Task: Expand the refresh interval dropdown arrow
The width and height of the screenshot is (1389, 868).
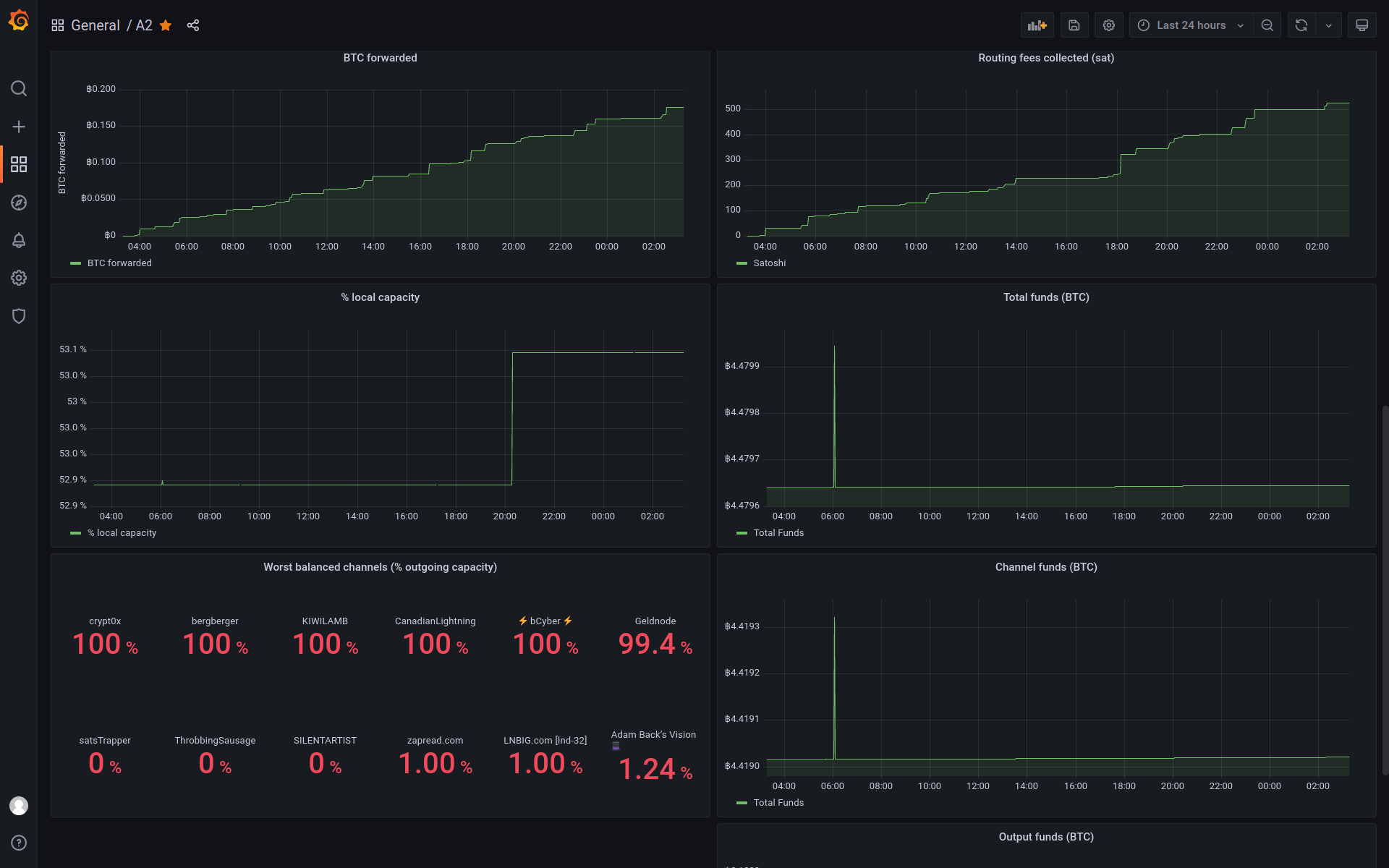Action: click(x=1328, y=25)
